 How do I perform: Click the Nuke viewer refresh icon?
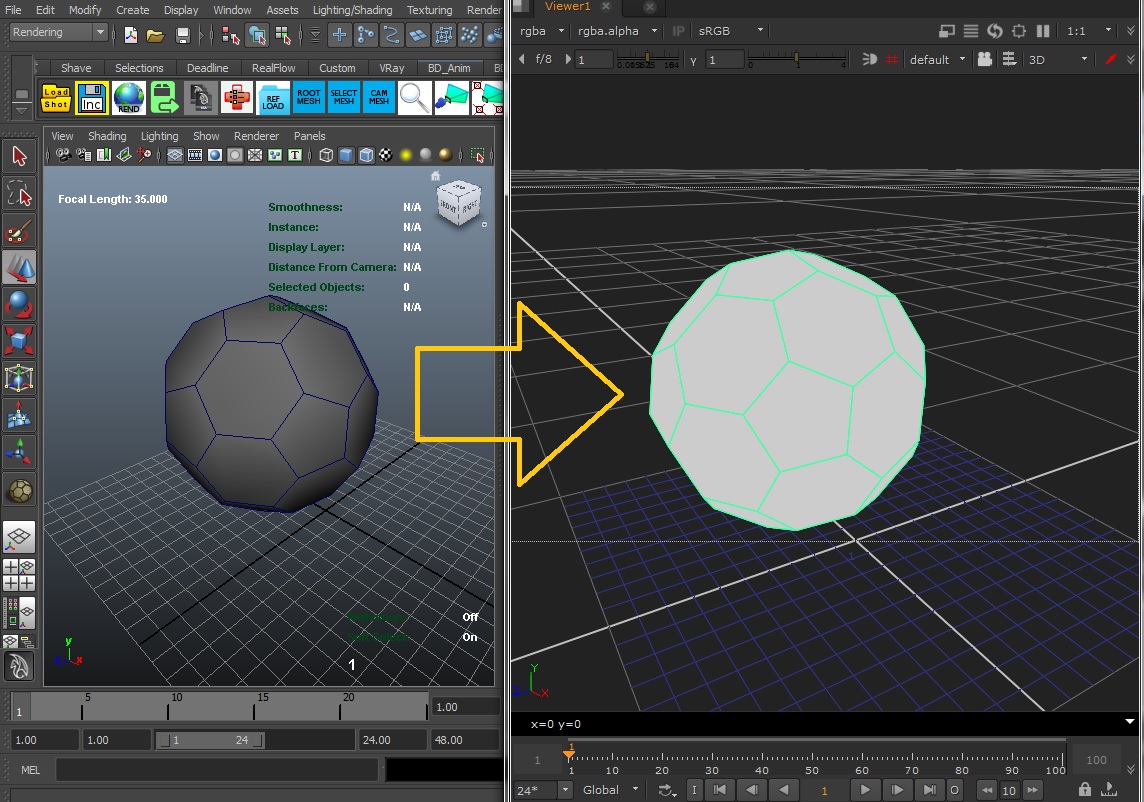point(994,31)
